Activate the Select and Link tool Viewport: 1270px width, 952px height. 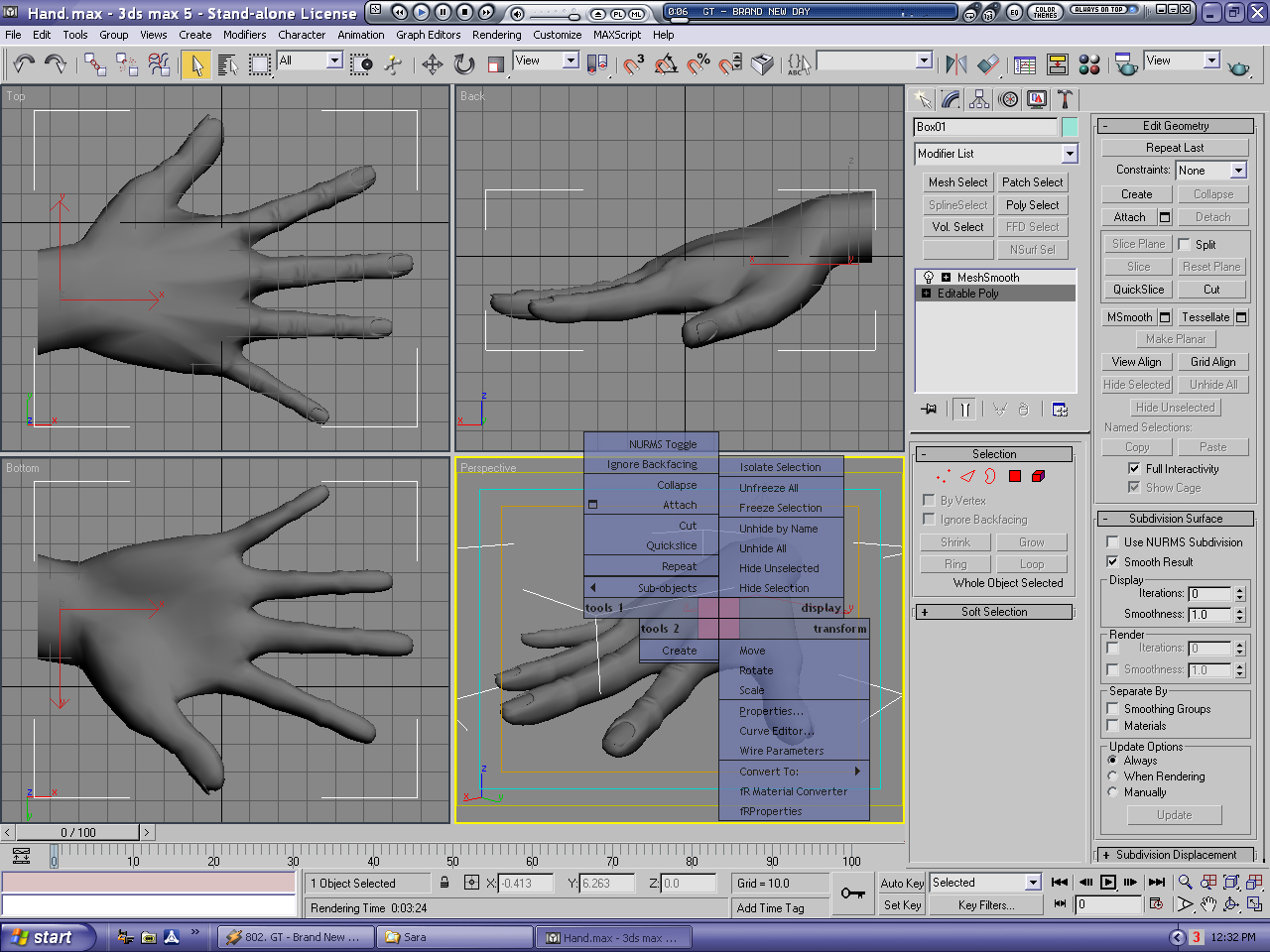(x=95, y=64)
